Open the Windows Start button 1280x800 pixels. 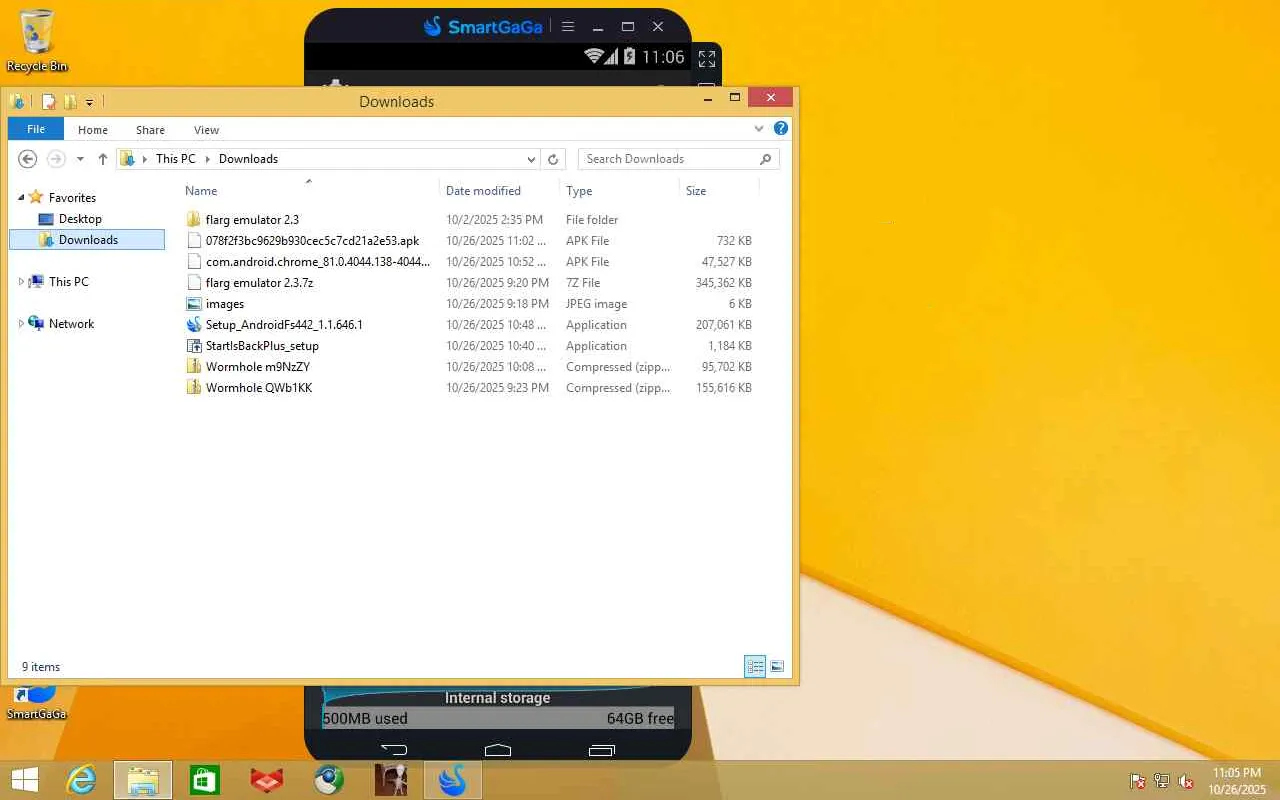24,780
